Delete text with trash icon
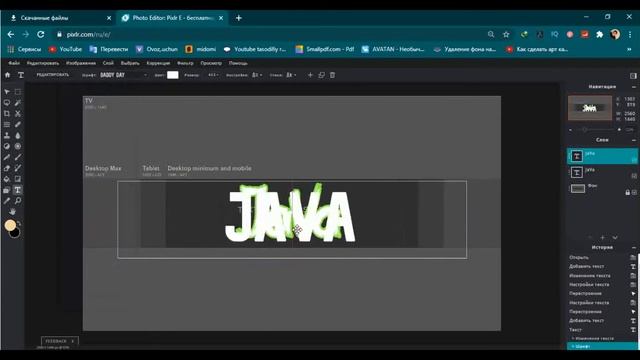Screen dimensions: 640x360 tap(332, 75)
